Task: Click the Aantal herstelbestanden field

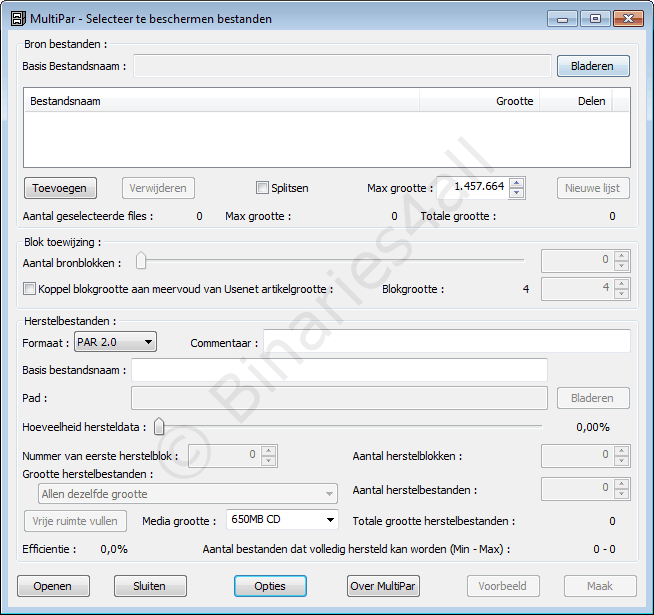Action: click(578, 489)
